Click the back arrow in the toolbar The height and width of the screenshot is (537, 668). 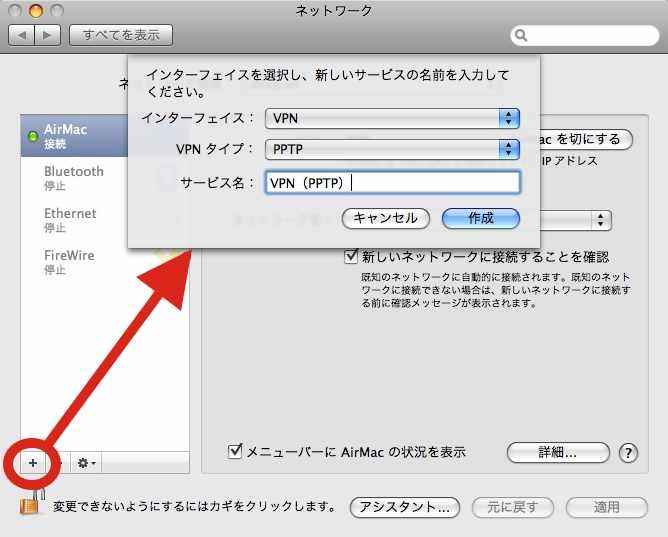[21, 35]
